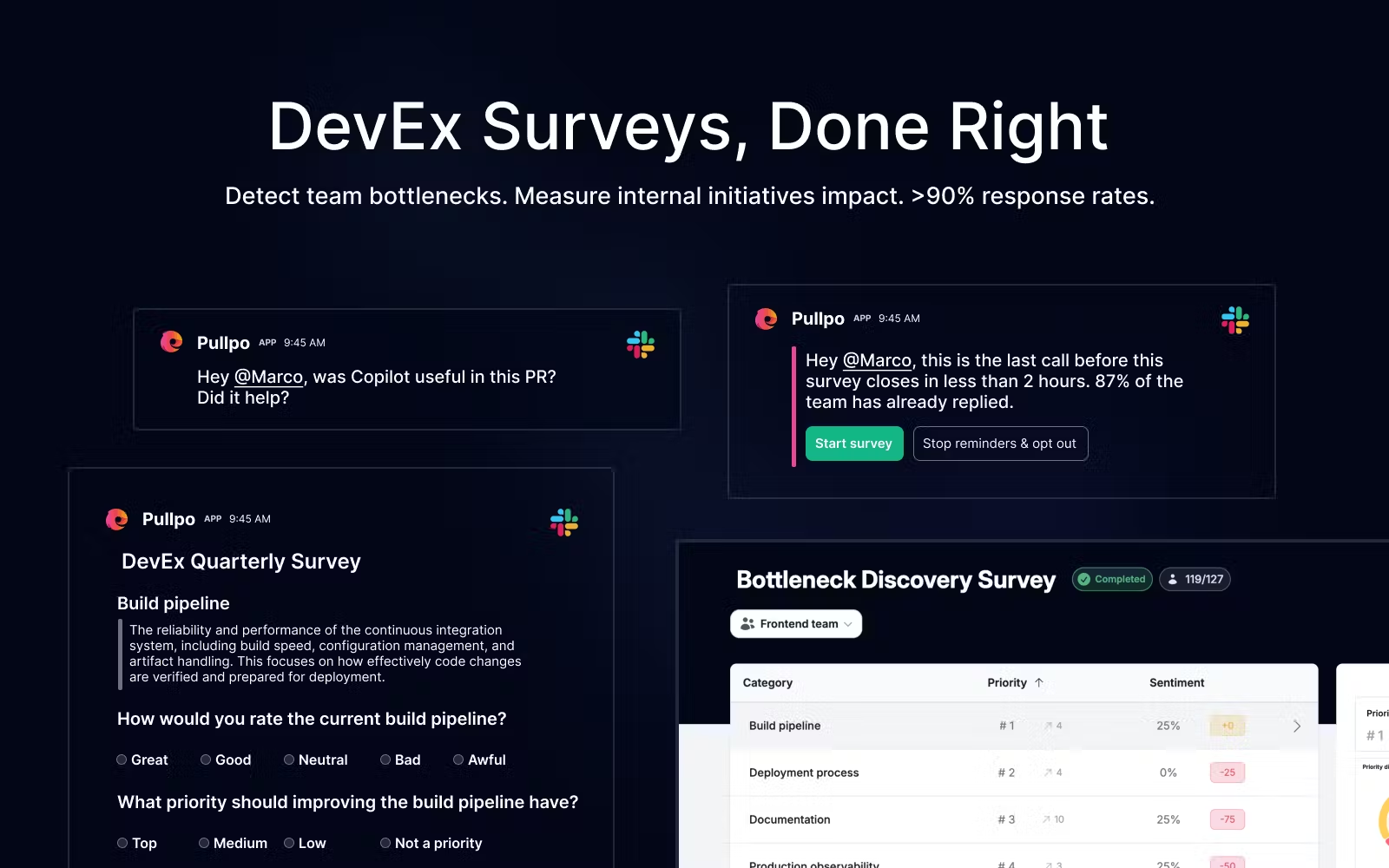Click the 119/127 respondents badge
This screenshot has height=868, width=1389.
tap(1195, 579)
